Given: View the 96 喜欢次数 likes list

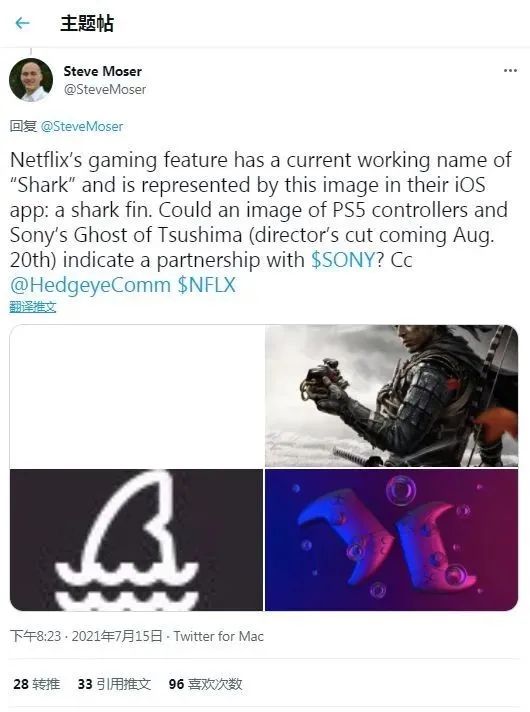Looking at the screenshot, I should [x=205, y=684].
